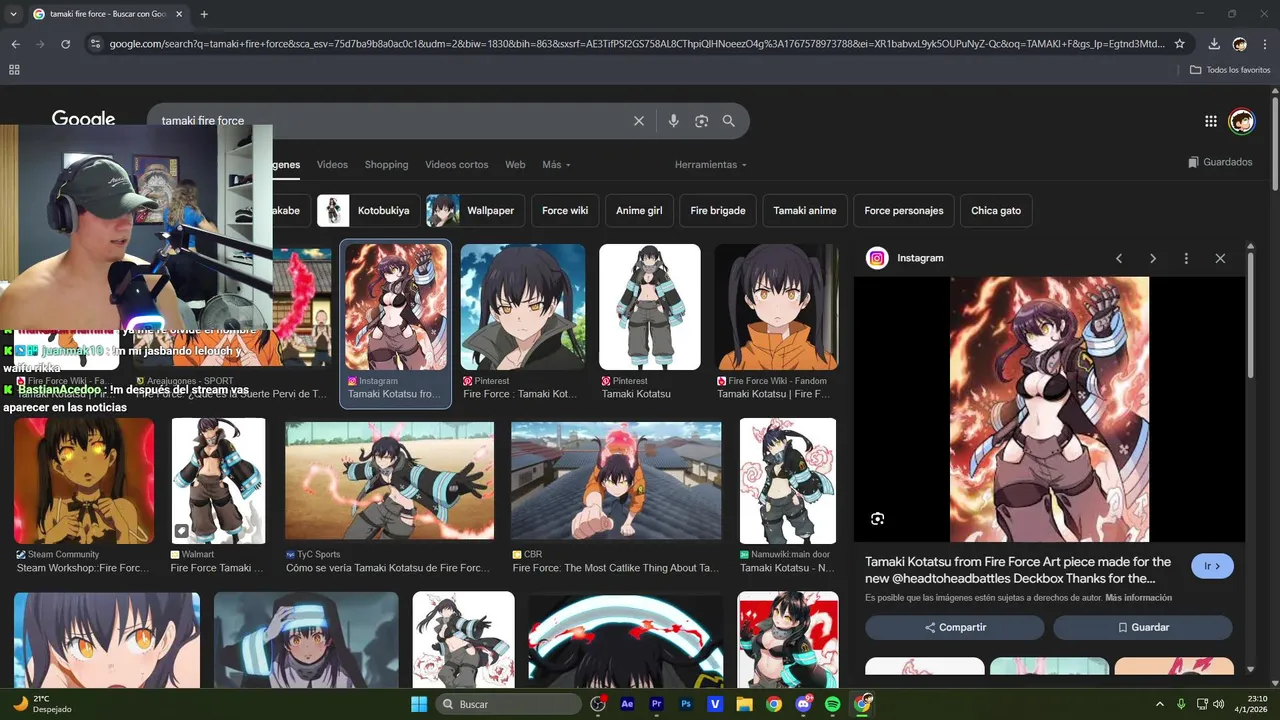The width and height of the screenshot is (1280, 720).
Task: Bookmark this page with the star icon
Action: coord(1179,44)
